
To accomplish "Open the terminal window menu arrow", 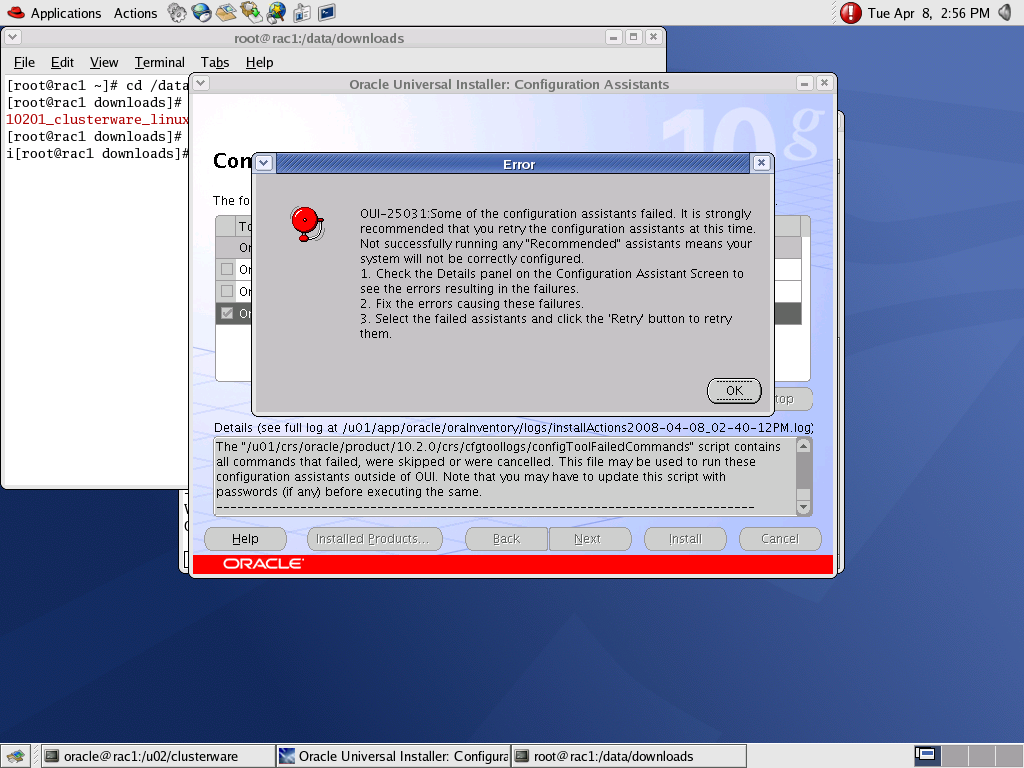I will pyautogui.click(x=12, y=38).
